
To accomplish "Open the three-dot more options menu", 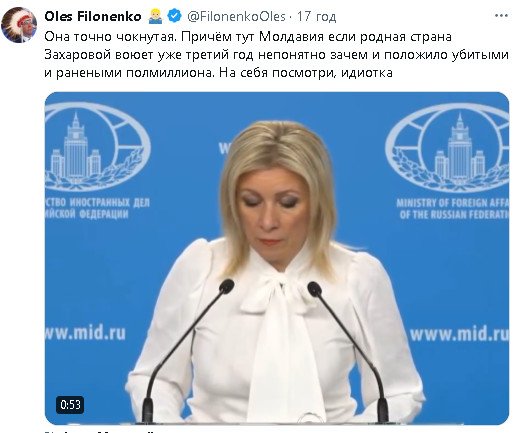I will pos(501,16).
